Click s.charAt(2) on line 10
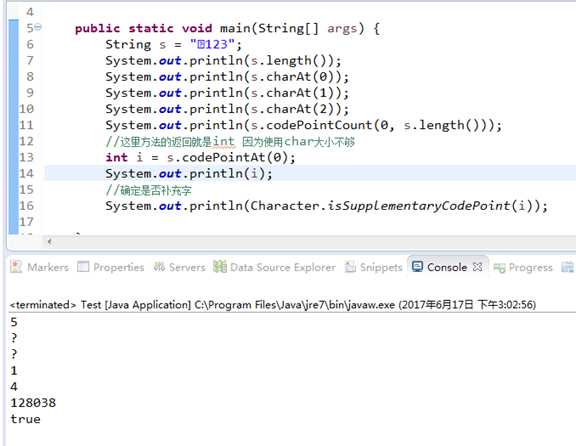Viewport: 576px width, 446px height. coord(291,109)
